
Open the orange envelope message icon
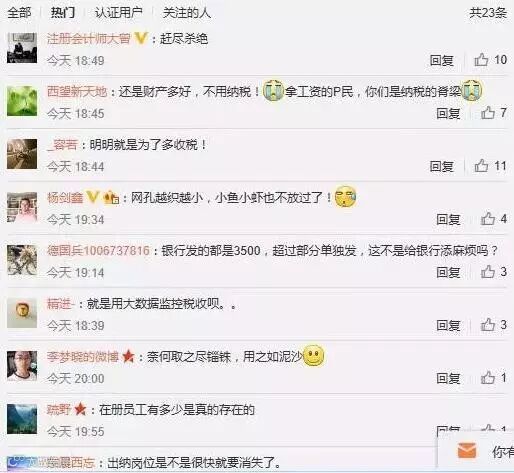(467, 451)
